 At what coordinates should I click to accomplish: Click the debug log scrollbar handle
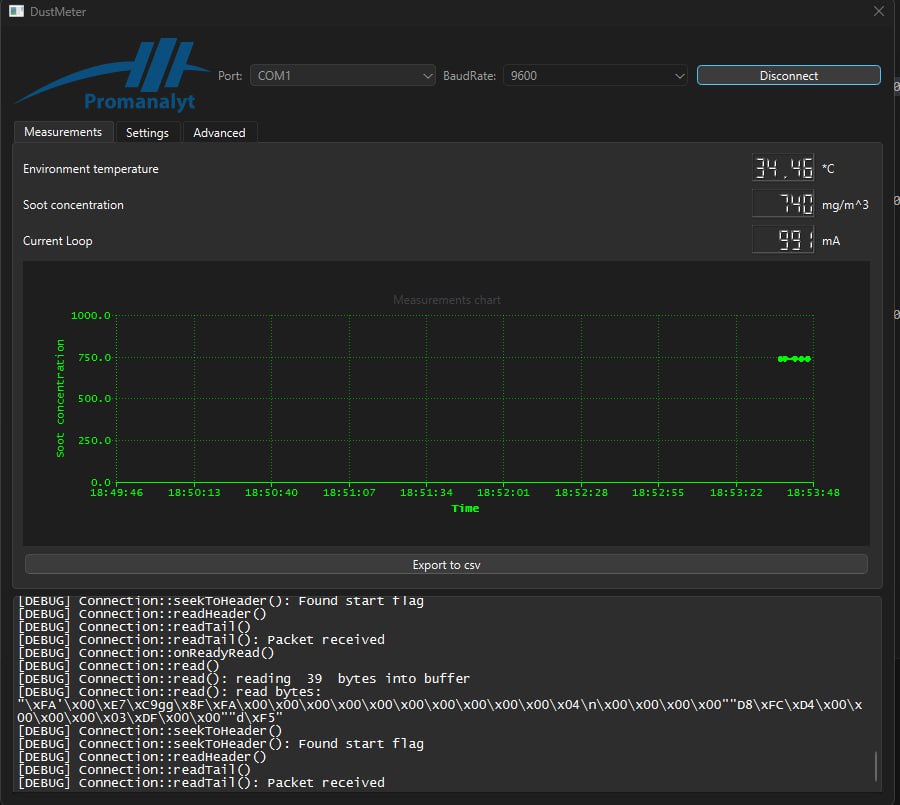pyautogui.click(x=875, y=766)
